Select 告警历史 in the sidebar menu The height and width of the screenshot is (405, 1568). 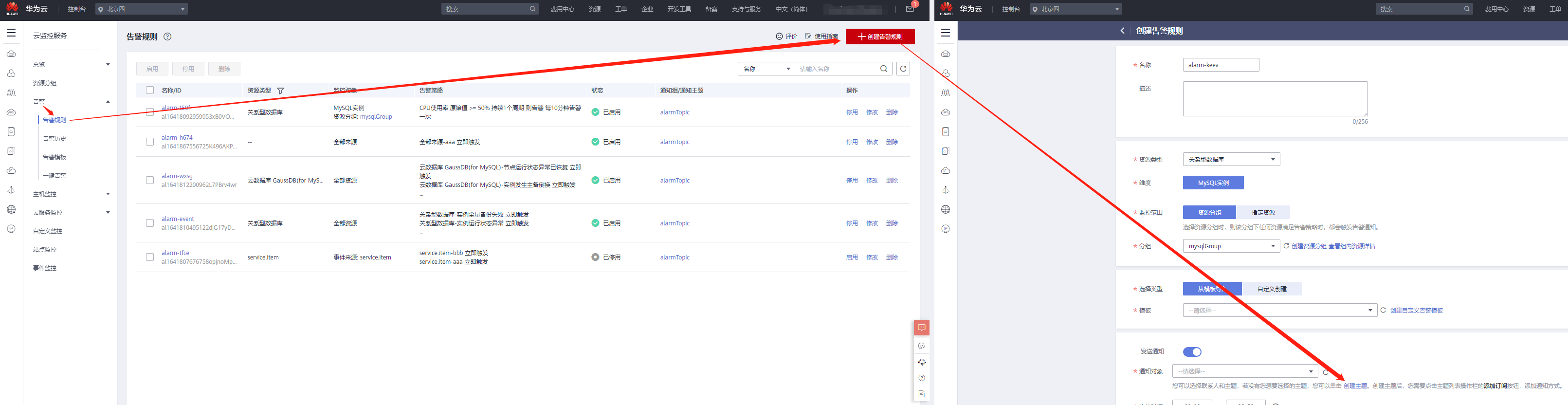pyautogui.click(x=54, y=139)
